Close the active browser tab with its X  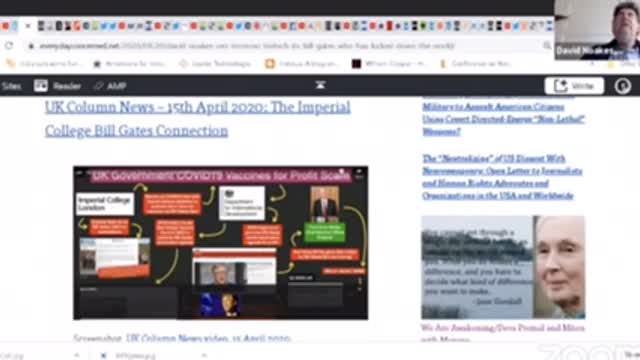pyautogui.click(x=28, y=26)
